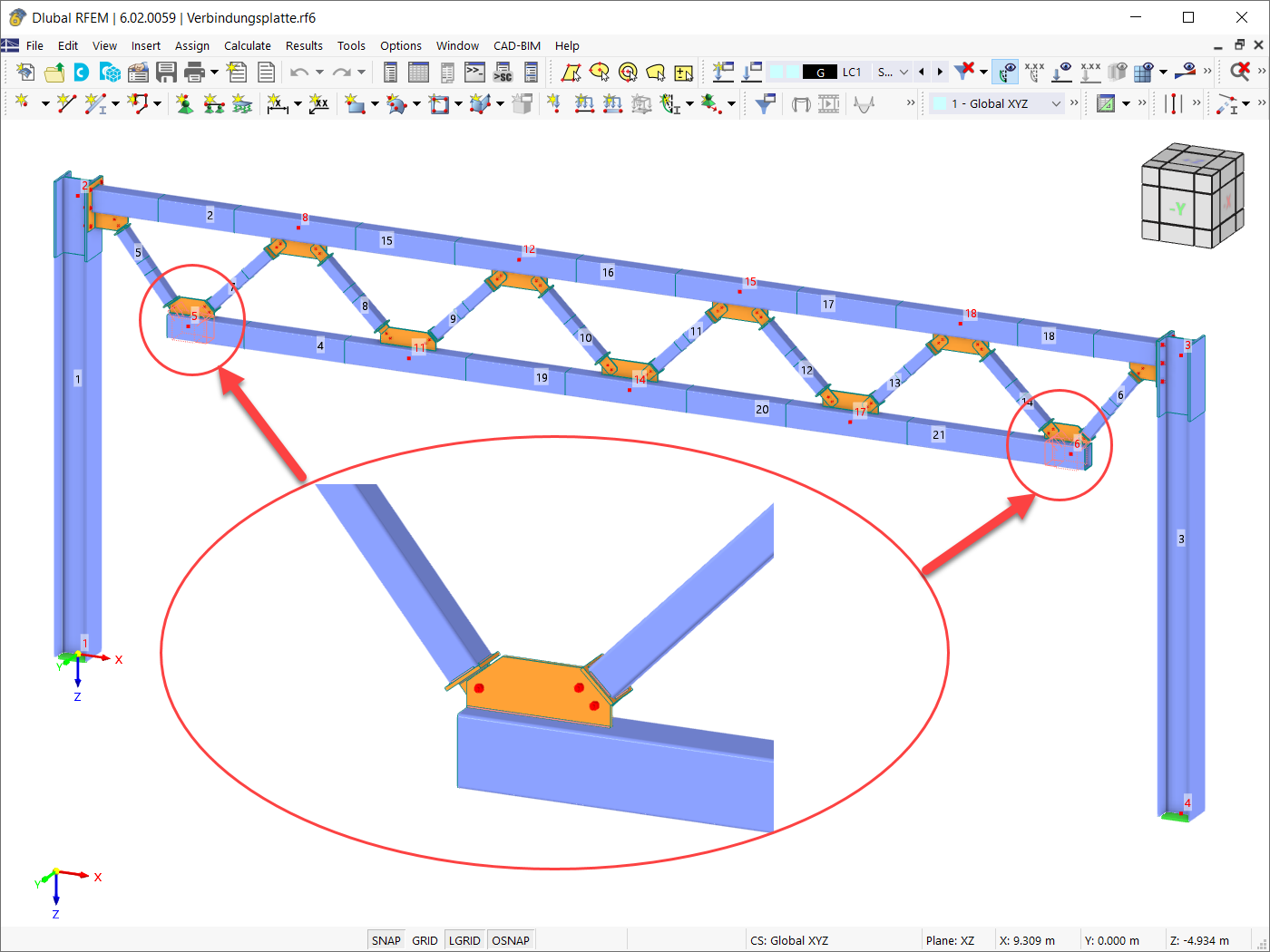
Task: Click the G load case category label
Action: [820, 72]
